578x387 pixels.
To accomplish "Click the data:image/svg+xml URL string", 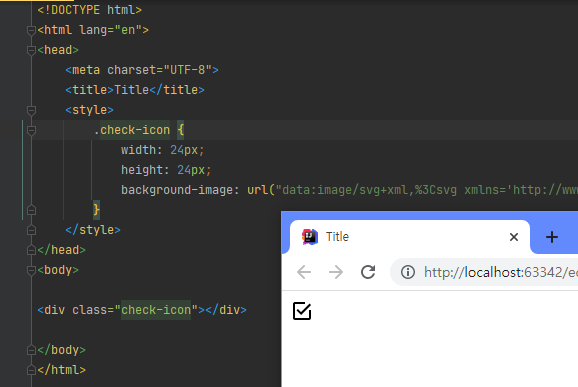I will pos(427,190).
